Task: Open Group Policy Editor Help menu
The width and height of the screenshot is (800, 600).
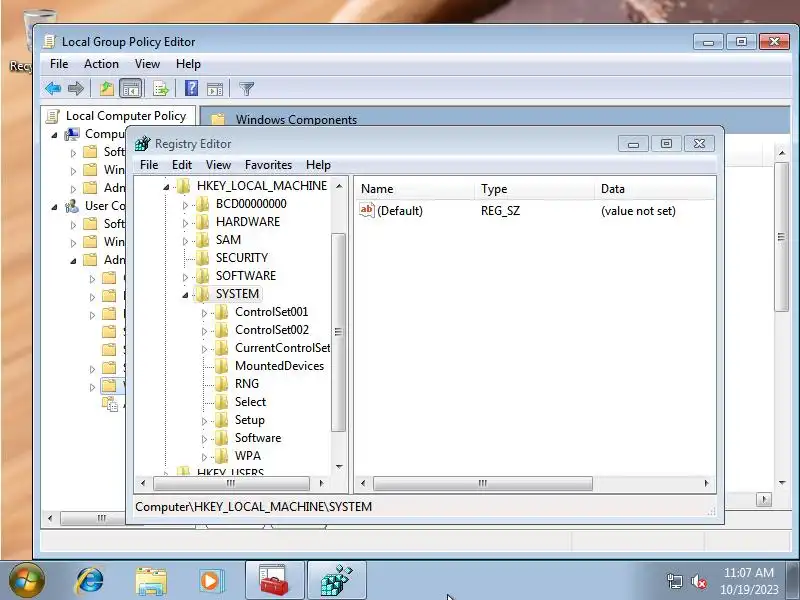Action: coord(188,64)
